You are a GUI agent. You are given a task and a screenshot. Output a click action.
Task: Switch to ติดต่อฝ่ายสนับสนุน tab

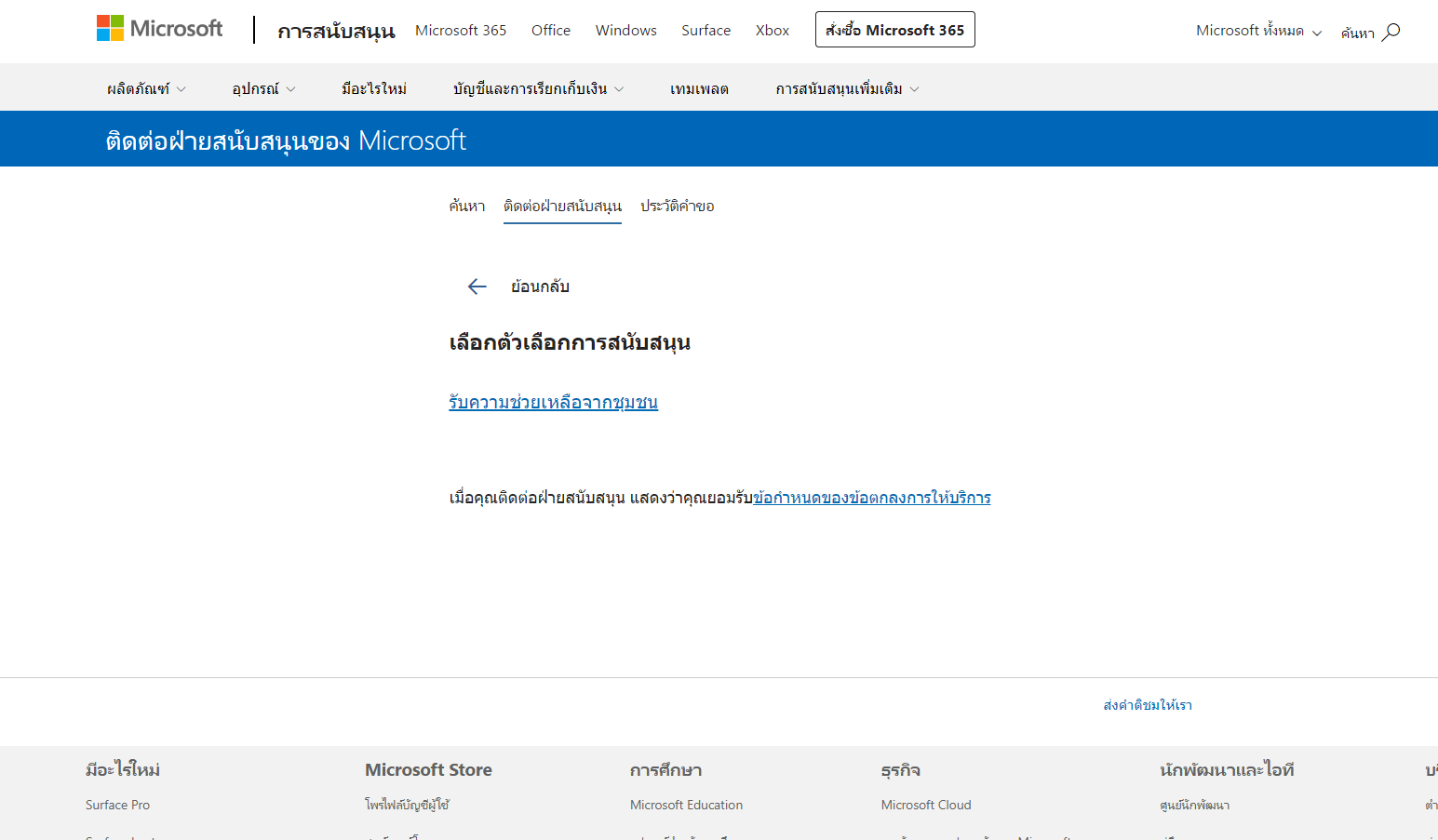click(562, 206)
